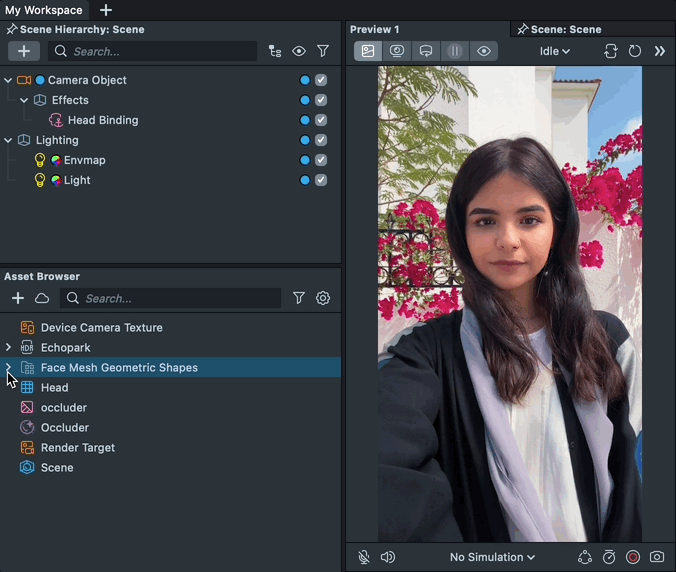Click the hierarchy tree view icon
Image resolution: width=676 pixels, height=572 pixels.
(275, 51)
